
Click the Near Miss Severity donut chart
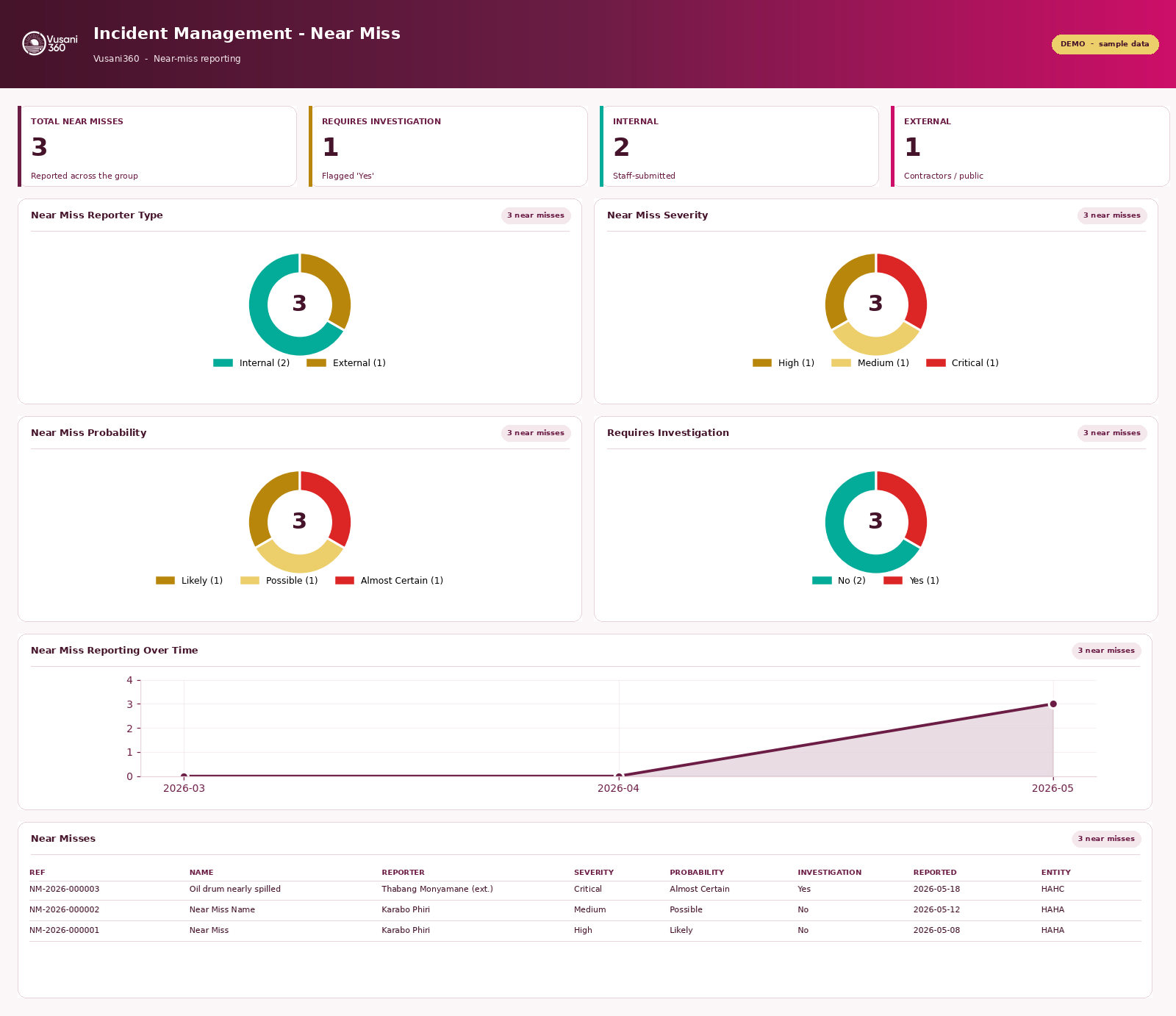[x=876, y=304]
